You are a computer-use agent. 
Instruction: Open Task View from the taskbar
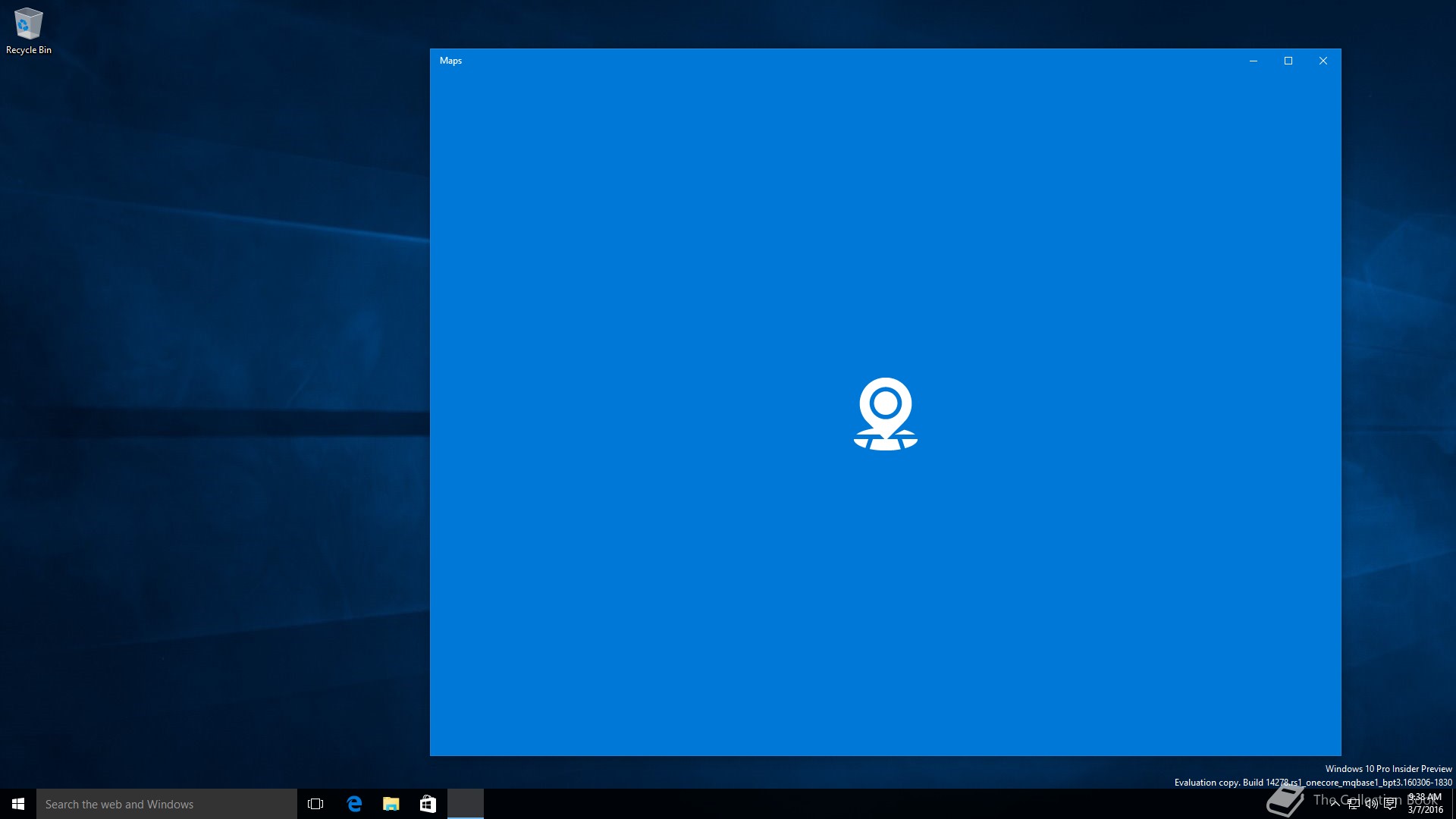point(315,804)
